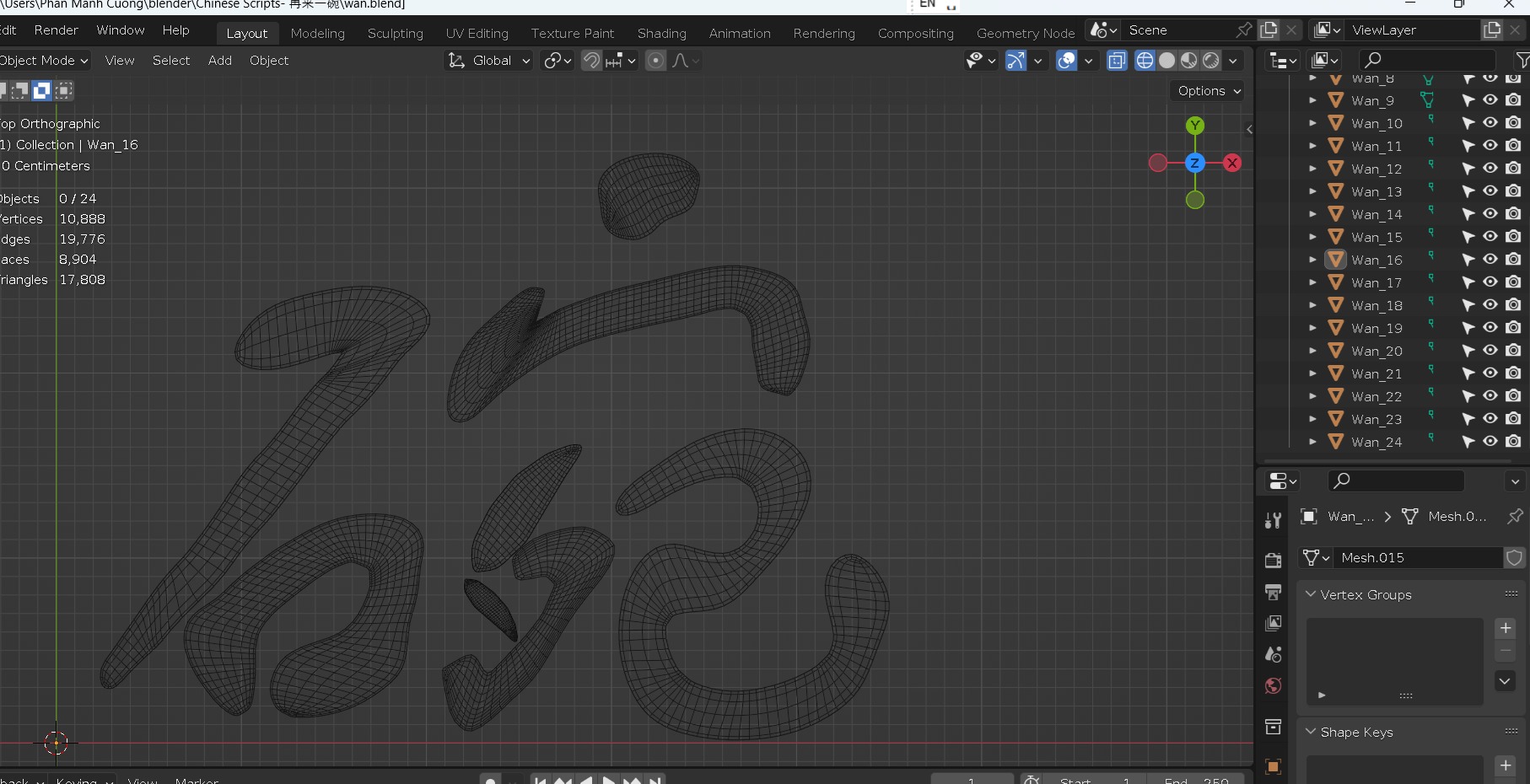Toggle snapping magnet in viewport header

(591, 61)
